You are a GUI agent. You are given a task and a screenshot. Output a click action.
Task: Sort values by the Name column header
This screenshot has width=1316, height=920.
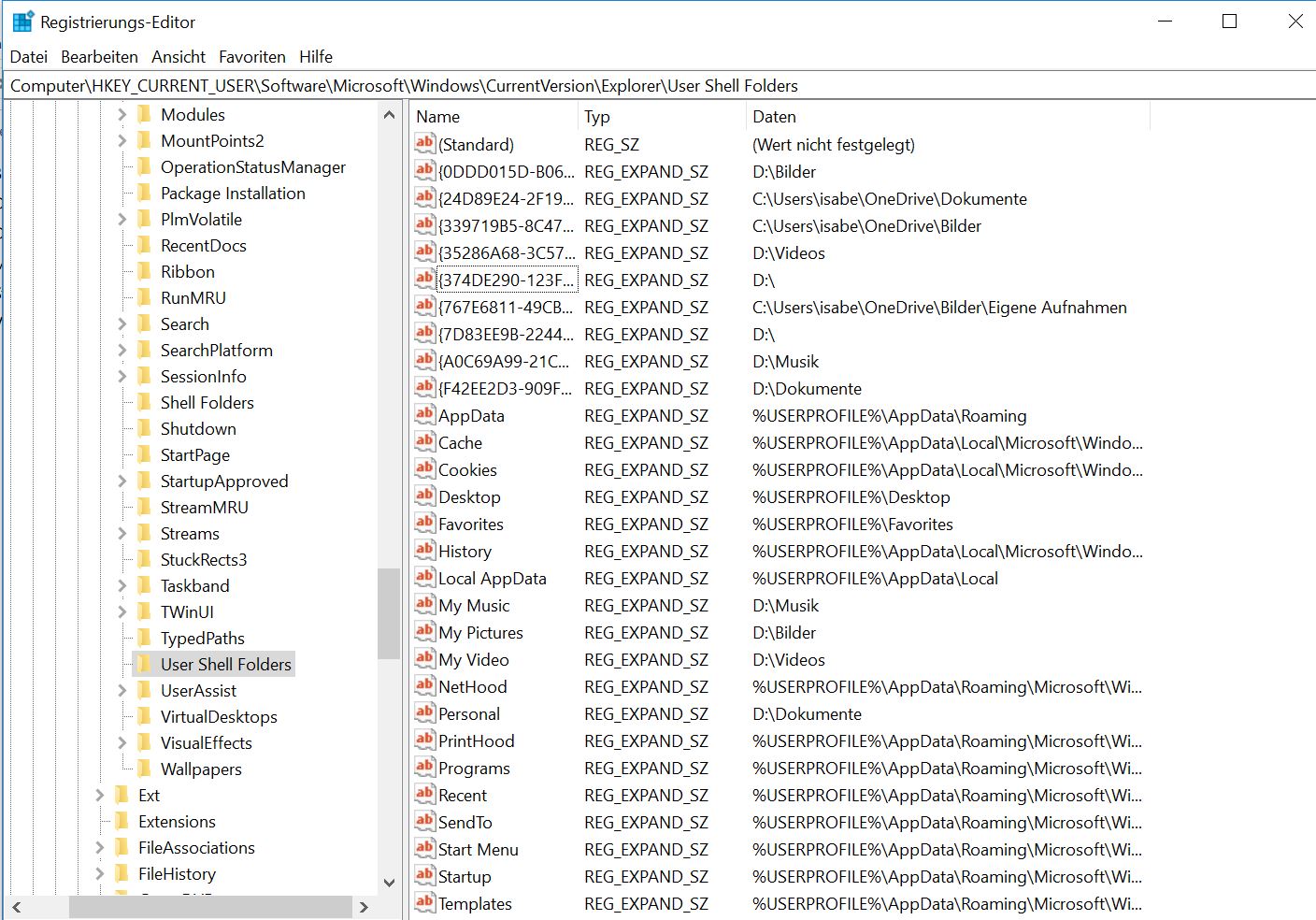[x=493, y=117]
